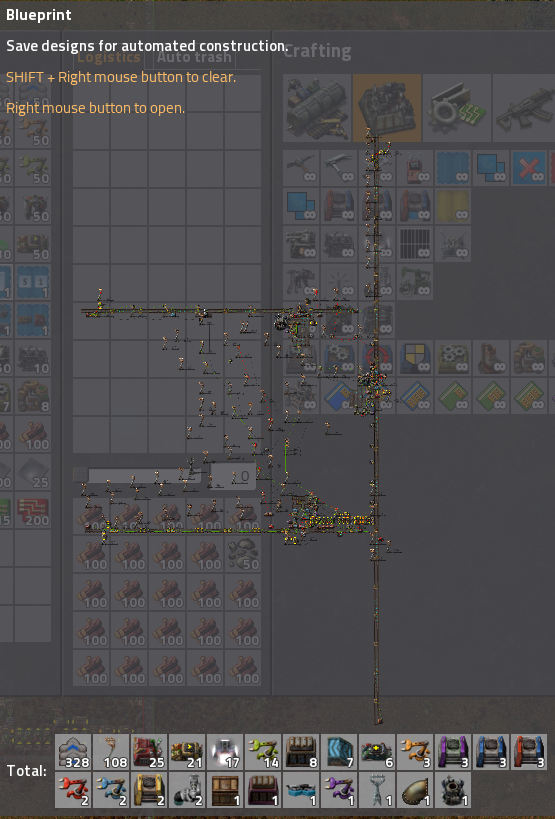Click the stone stack showing 50

243,555
